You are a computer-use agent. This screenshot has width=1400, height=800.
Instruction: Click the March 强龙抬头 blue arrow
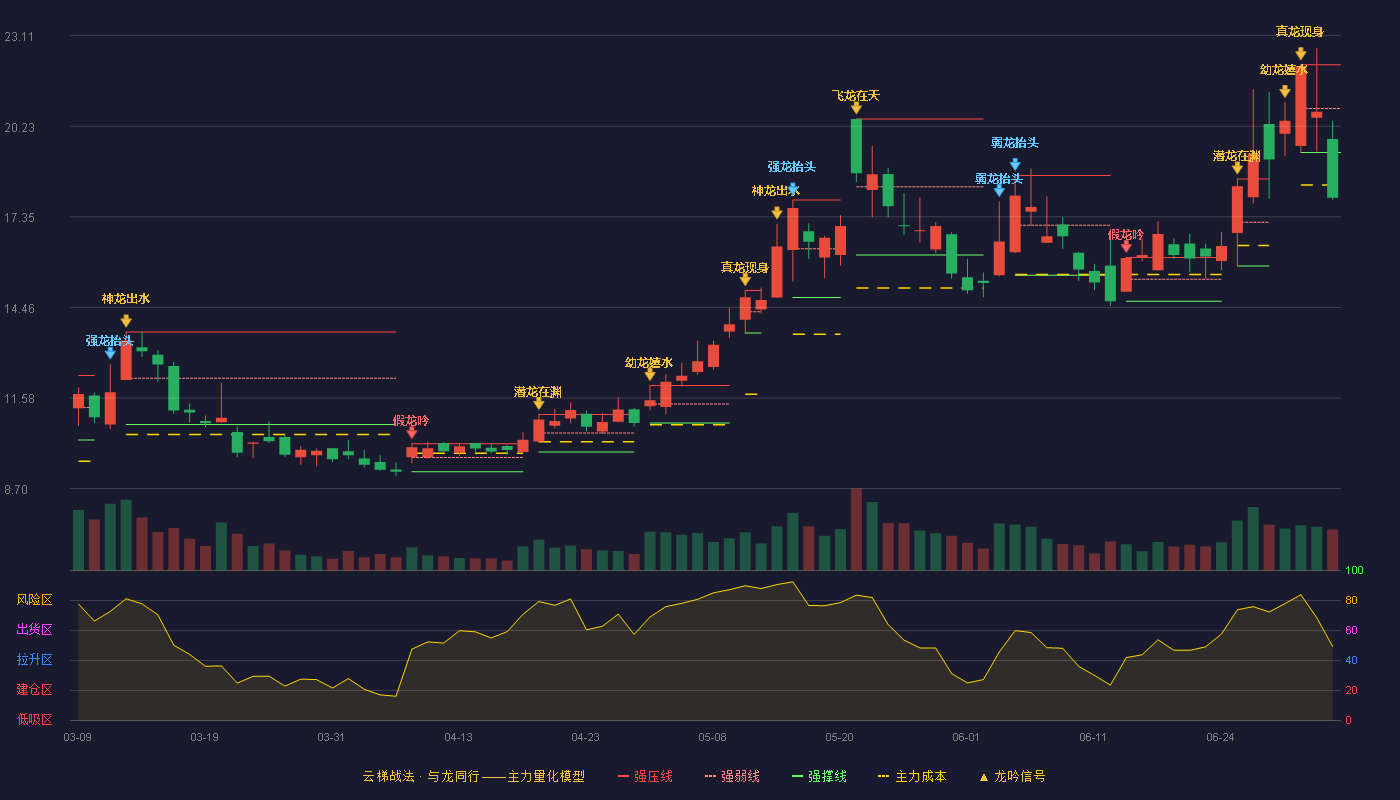coord(110,353)
